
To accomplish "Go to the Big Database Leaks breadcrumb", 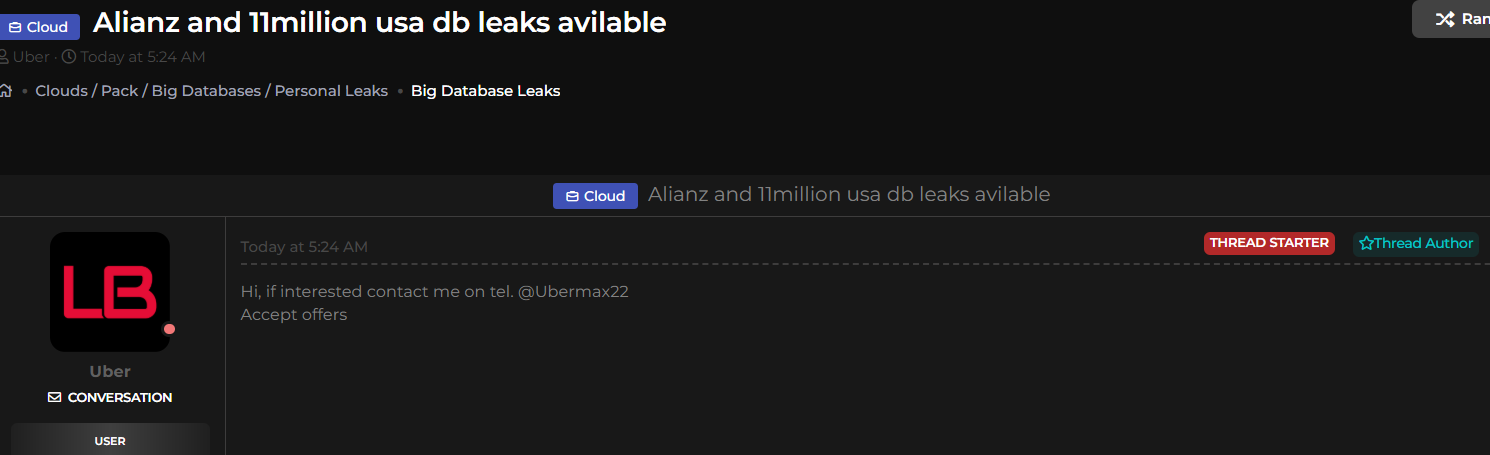I will (485, 91).
